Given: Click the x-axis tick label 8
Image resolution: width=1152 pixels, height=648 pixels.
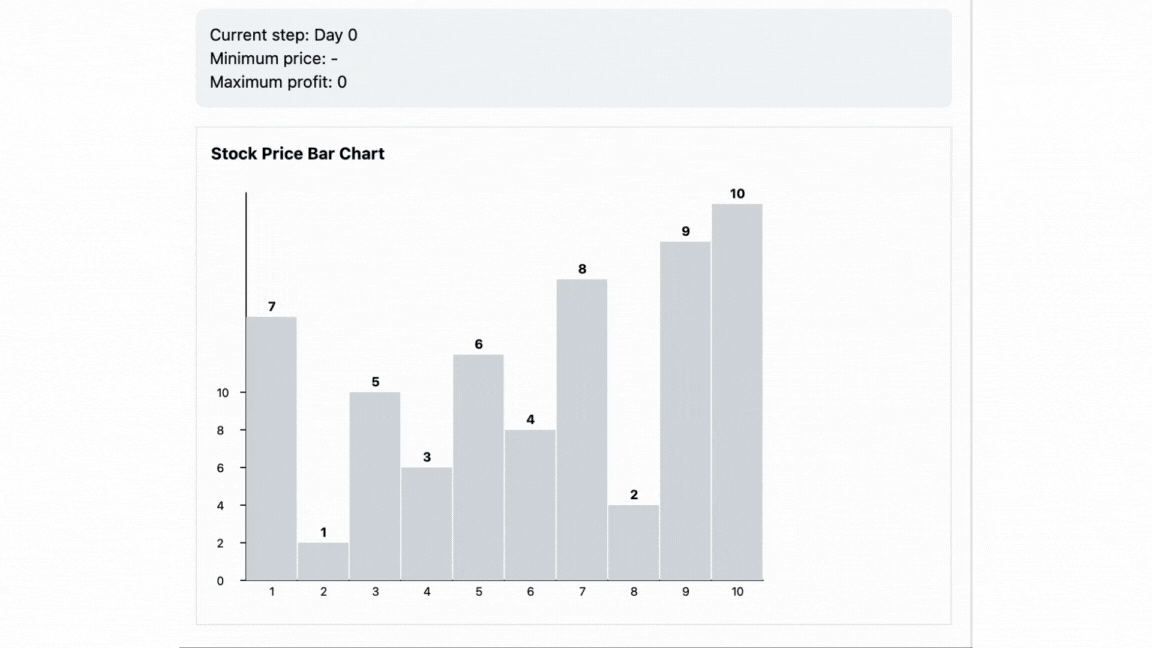Looking at the screenshot, I should [x=633, y=591].
